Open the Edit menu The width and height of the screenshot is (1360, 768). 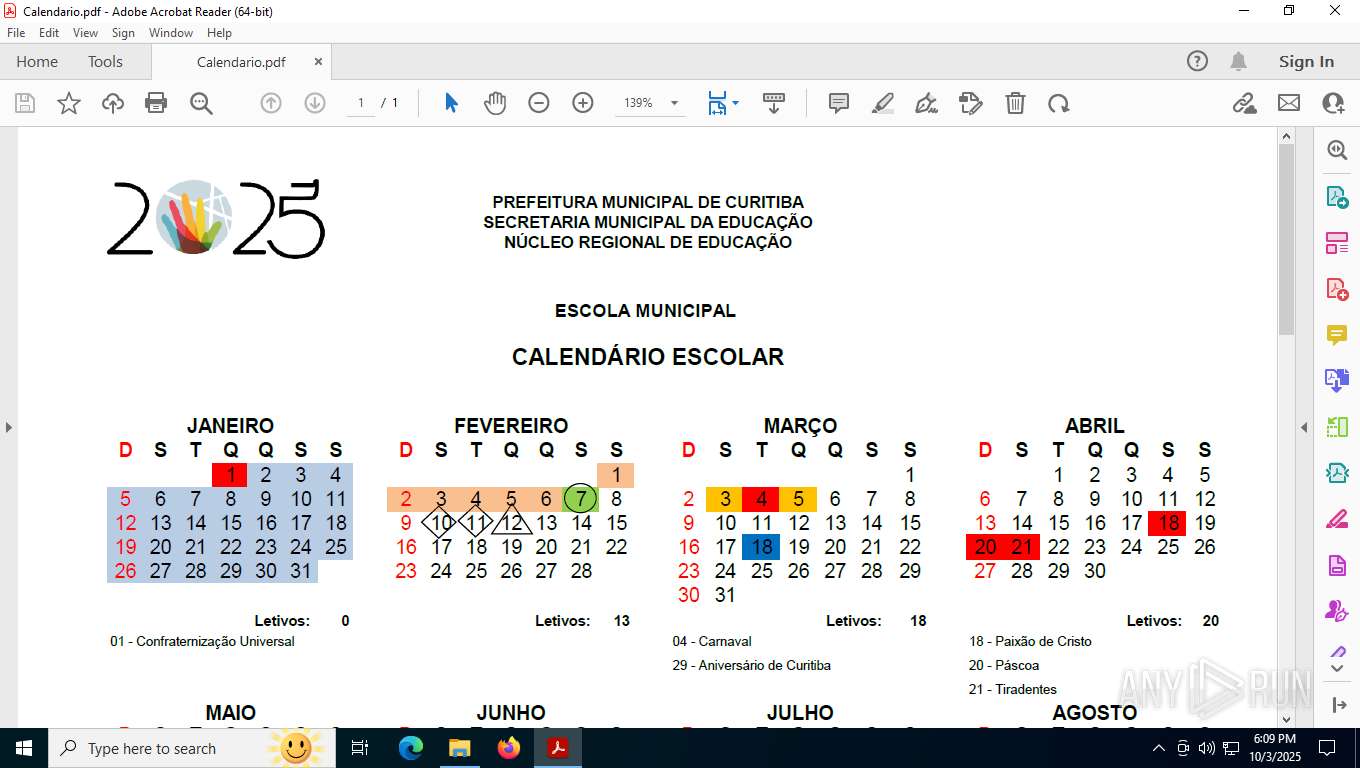tap(49, 33)
